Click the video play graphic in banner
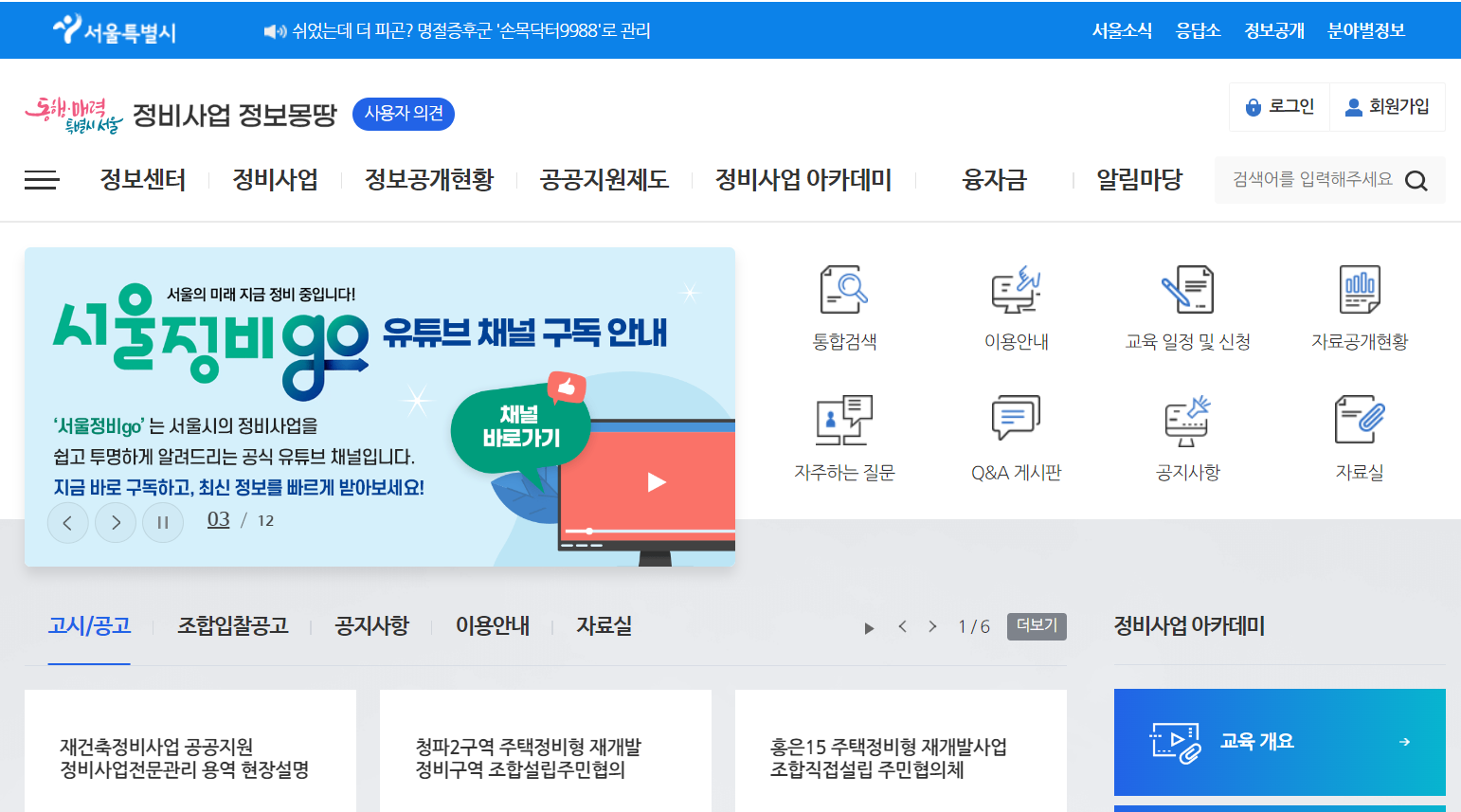The height and width of the screenshot is (812, 1461). coord(656,482)
